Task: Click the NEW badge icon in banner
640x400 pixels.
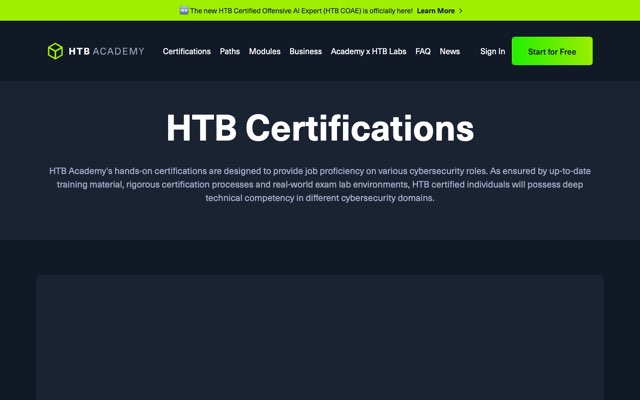Action: [x=184, y=11]
